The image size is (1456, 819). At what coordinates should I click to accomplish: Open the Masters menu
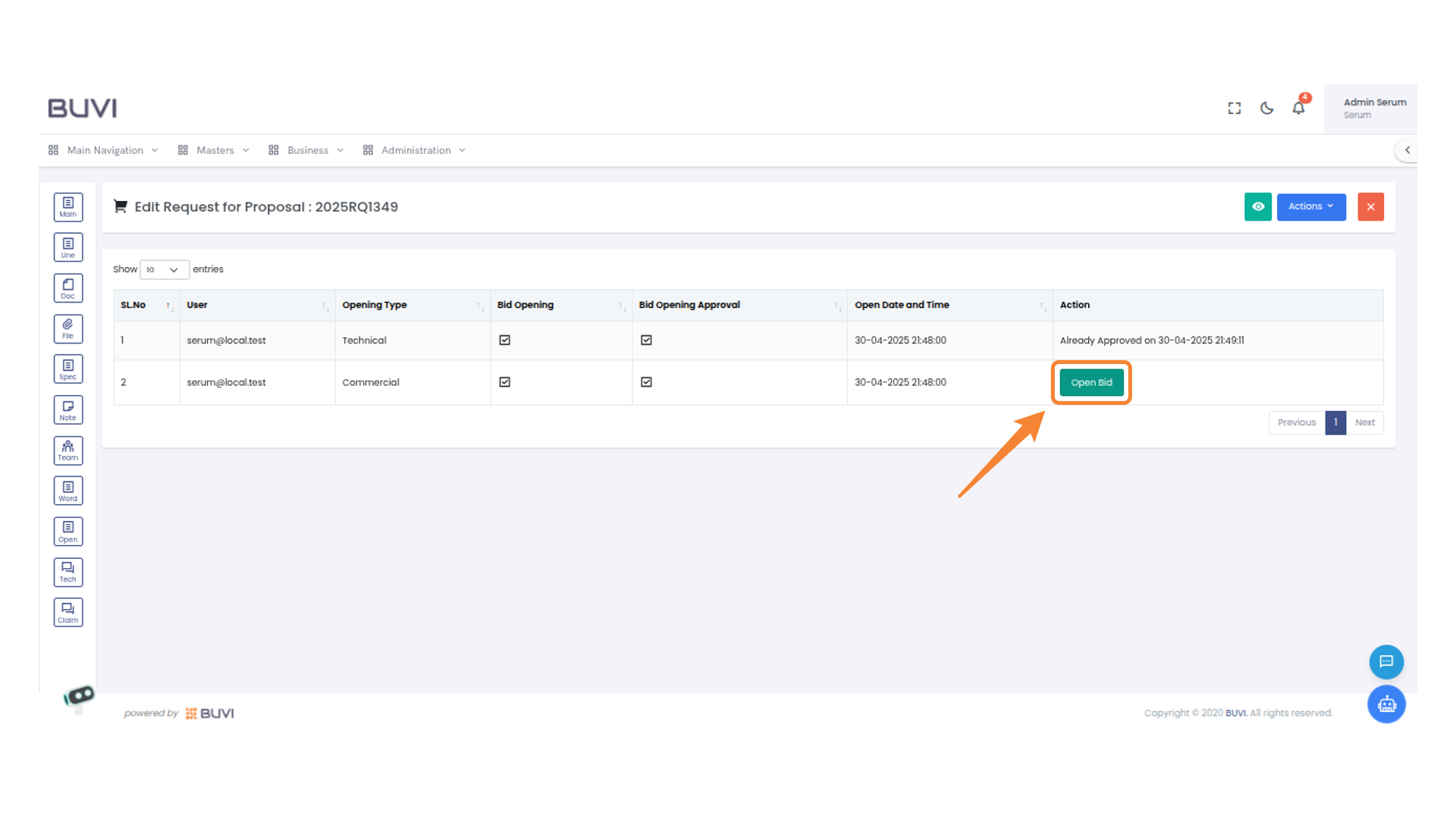(x=215, y=150)
